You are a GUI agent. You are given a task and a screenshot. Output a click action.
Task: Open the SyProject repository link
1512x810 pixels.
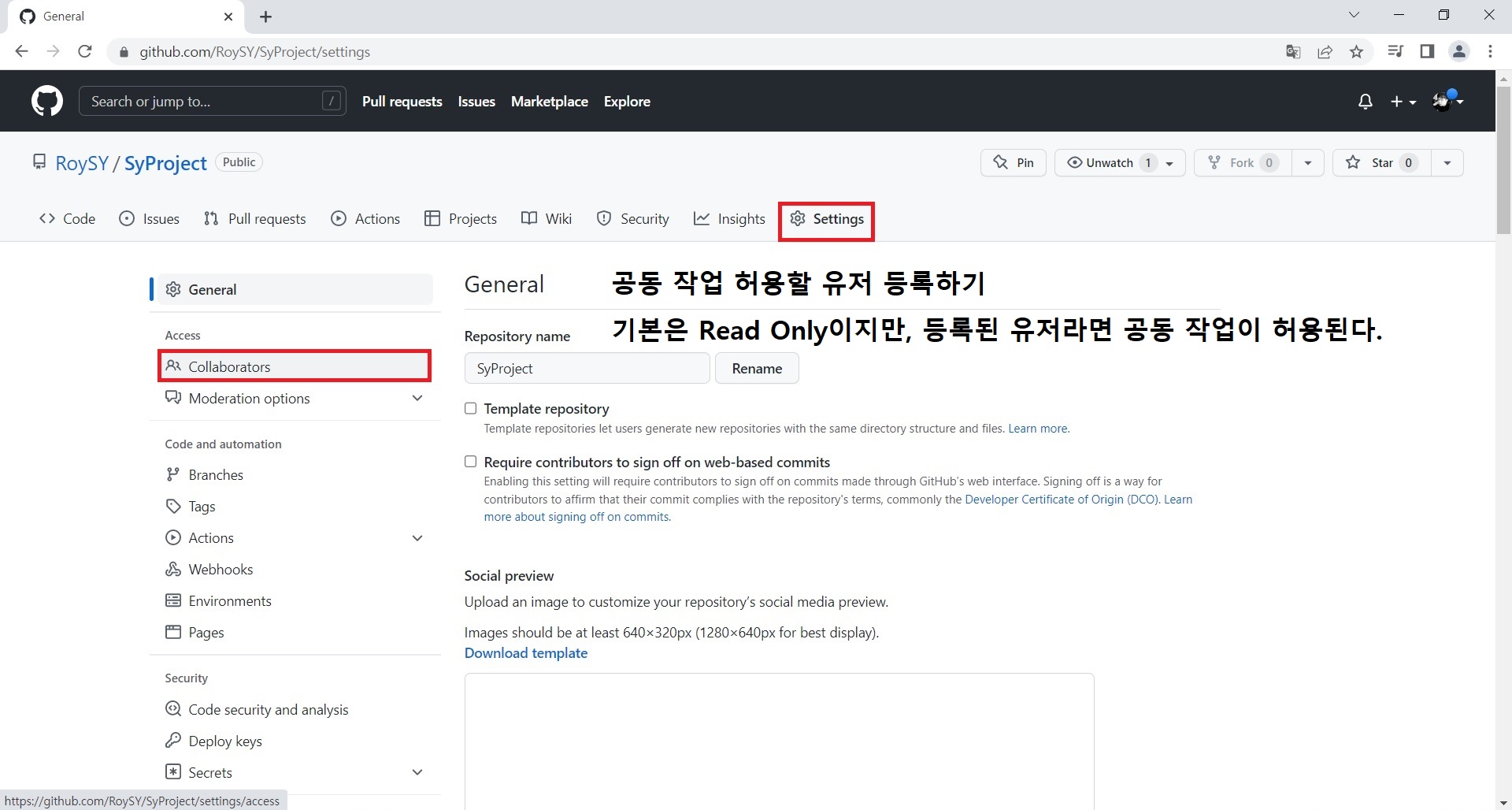coord(165,163)
